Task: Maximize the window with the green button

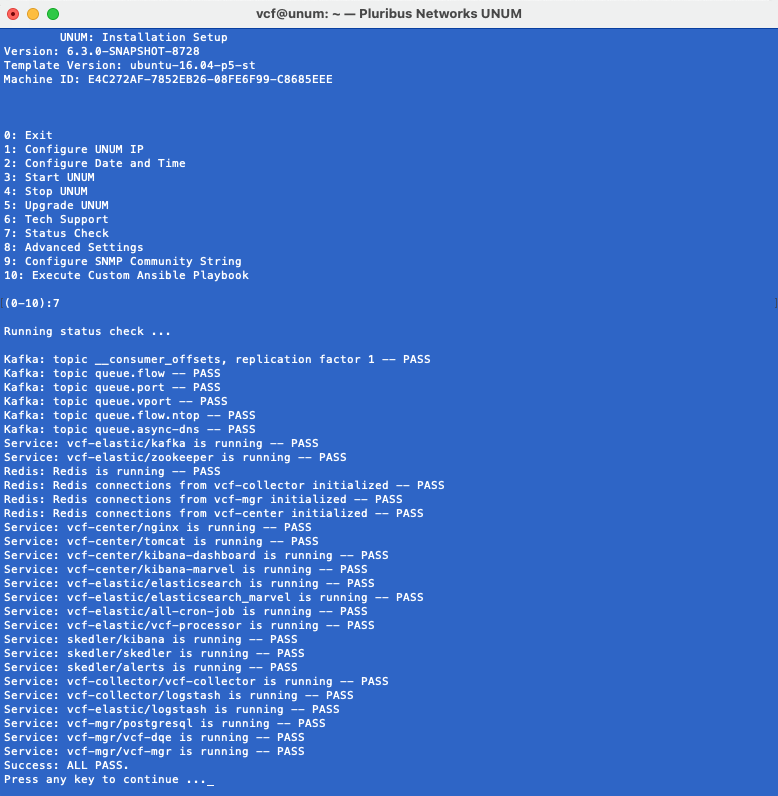Action: (x=53, y=14)
